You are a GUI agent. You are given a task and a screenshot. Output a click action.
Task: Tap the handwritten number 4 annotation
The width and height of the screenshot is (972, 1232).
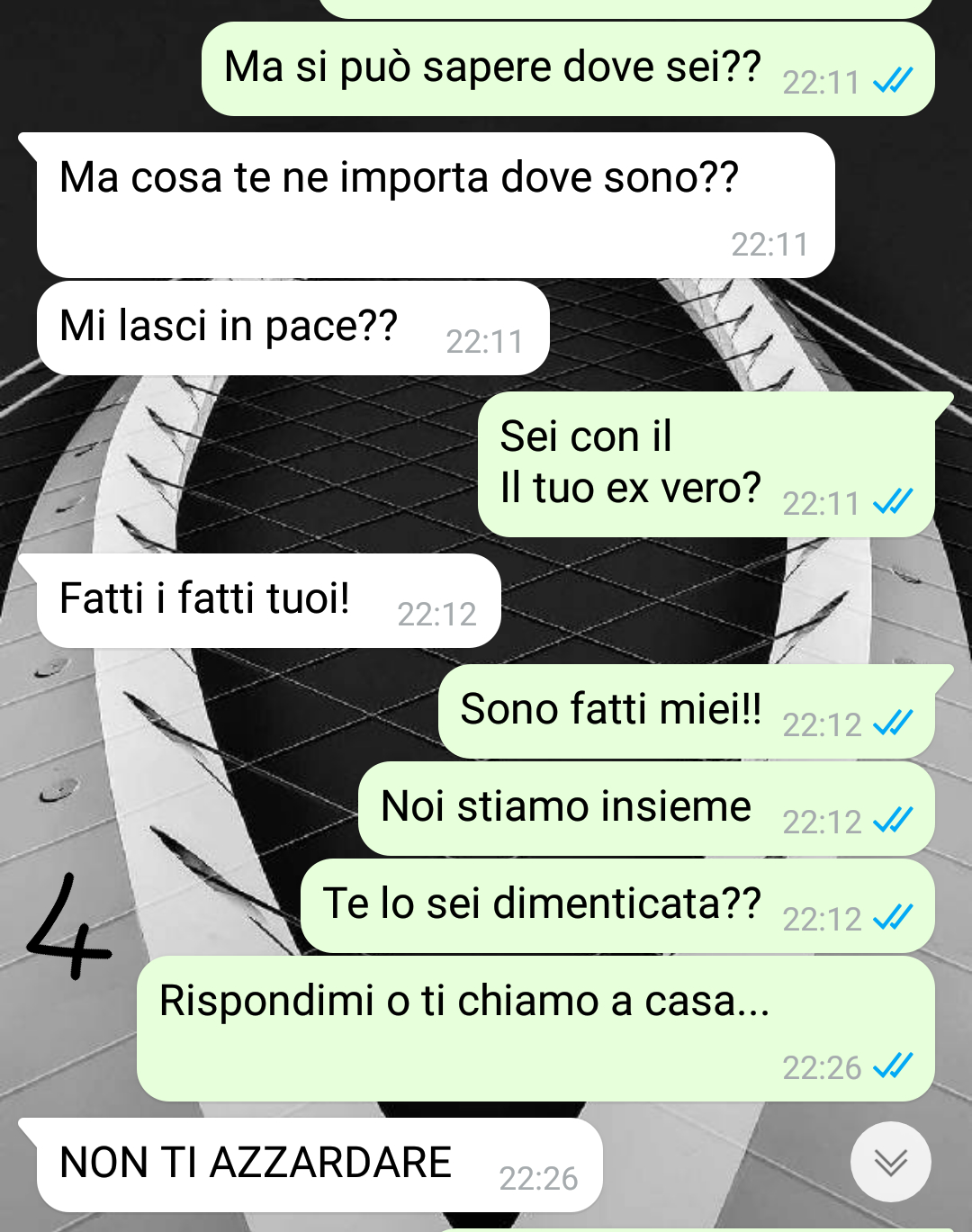coord(69,927)
